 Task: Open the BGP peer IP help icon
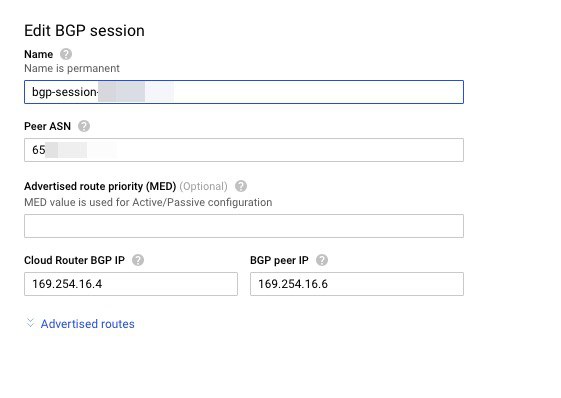[x=322, y=260]
